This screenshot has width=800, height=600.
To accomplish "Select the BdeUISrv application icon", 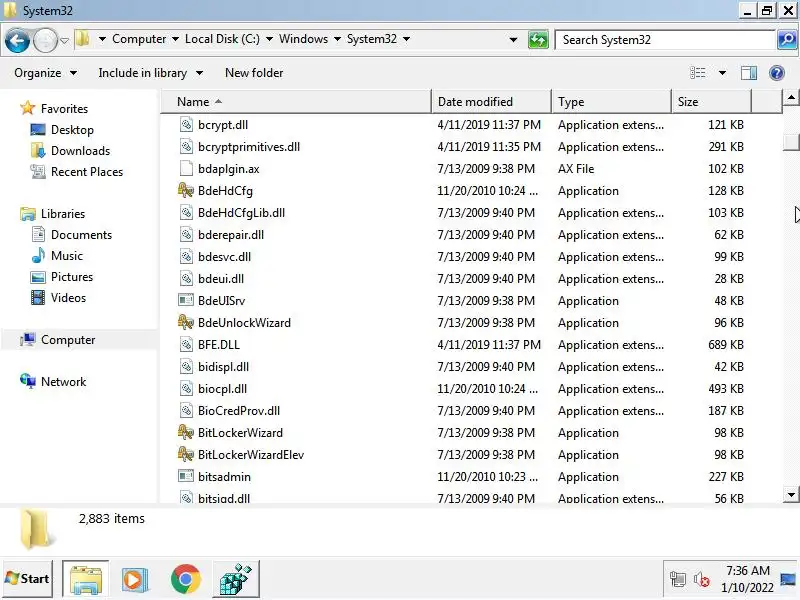I will [x=186, y=301].
